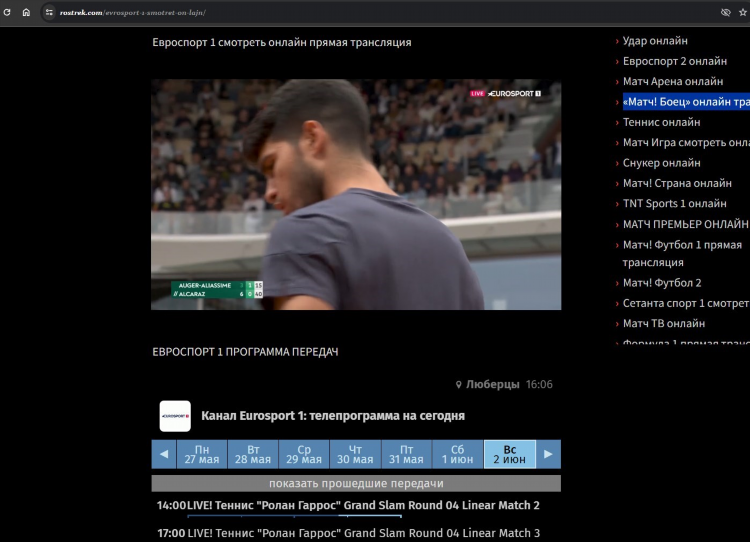Open Снукер онлайн sidebar link
Screen dimensions: 750x542
tap(661, 163)
